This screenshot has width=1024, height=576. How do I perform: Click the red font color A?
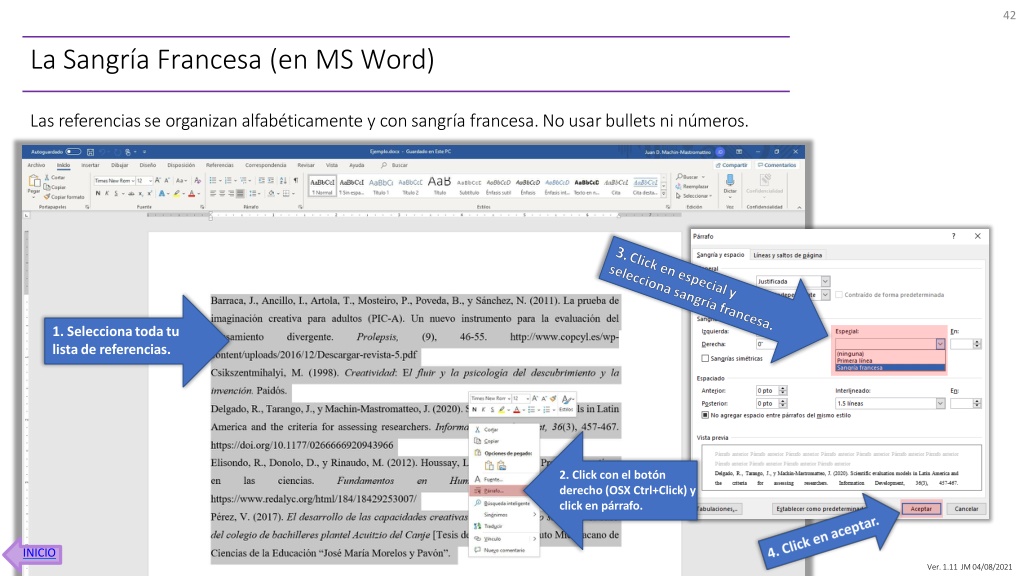point(191,193)
